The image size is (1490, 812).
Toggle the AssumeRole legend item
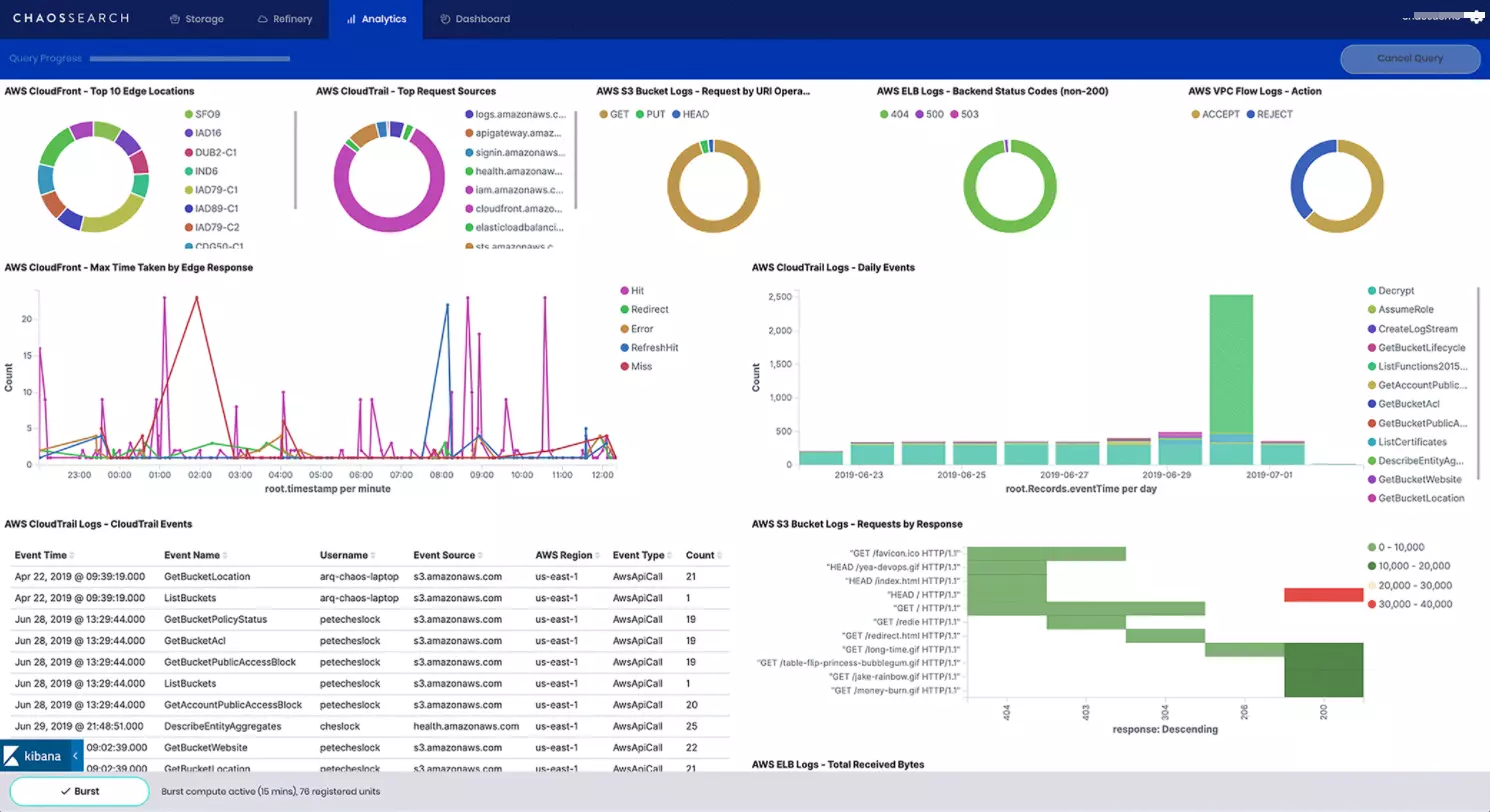1400,309
